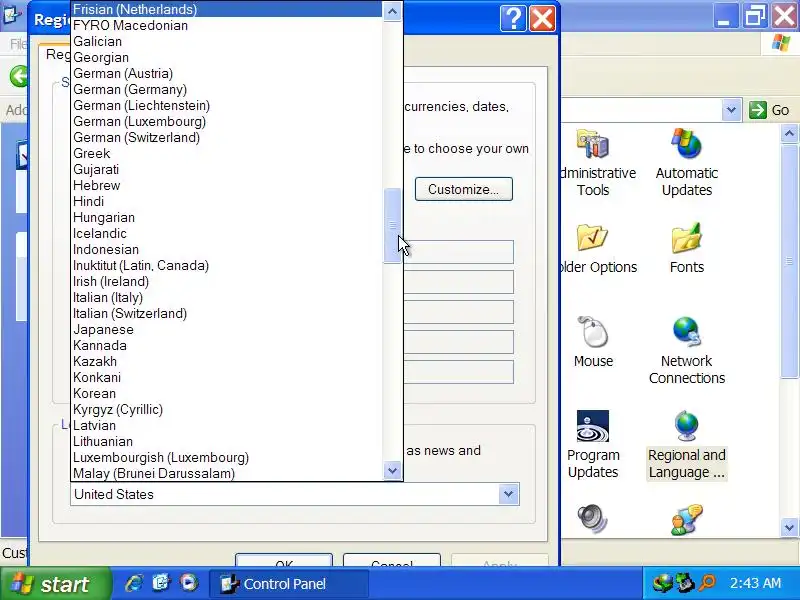Select Hungarian in the list

(227, 217)
